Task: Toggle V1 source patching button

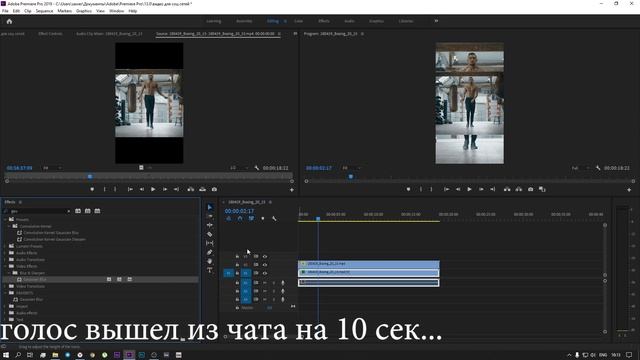Action: (229, 273)
